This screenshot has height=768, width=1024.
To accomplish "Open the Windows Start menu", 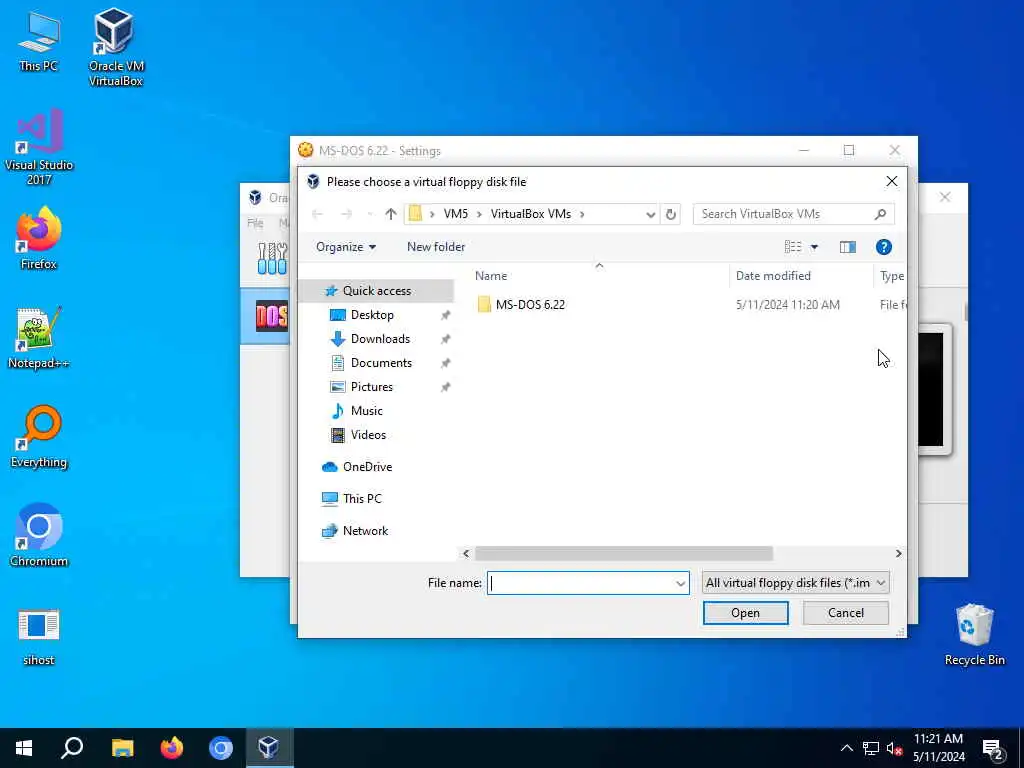I will click(24, 748).
